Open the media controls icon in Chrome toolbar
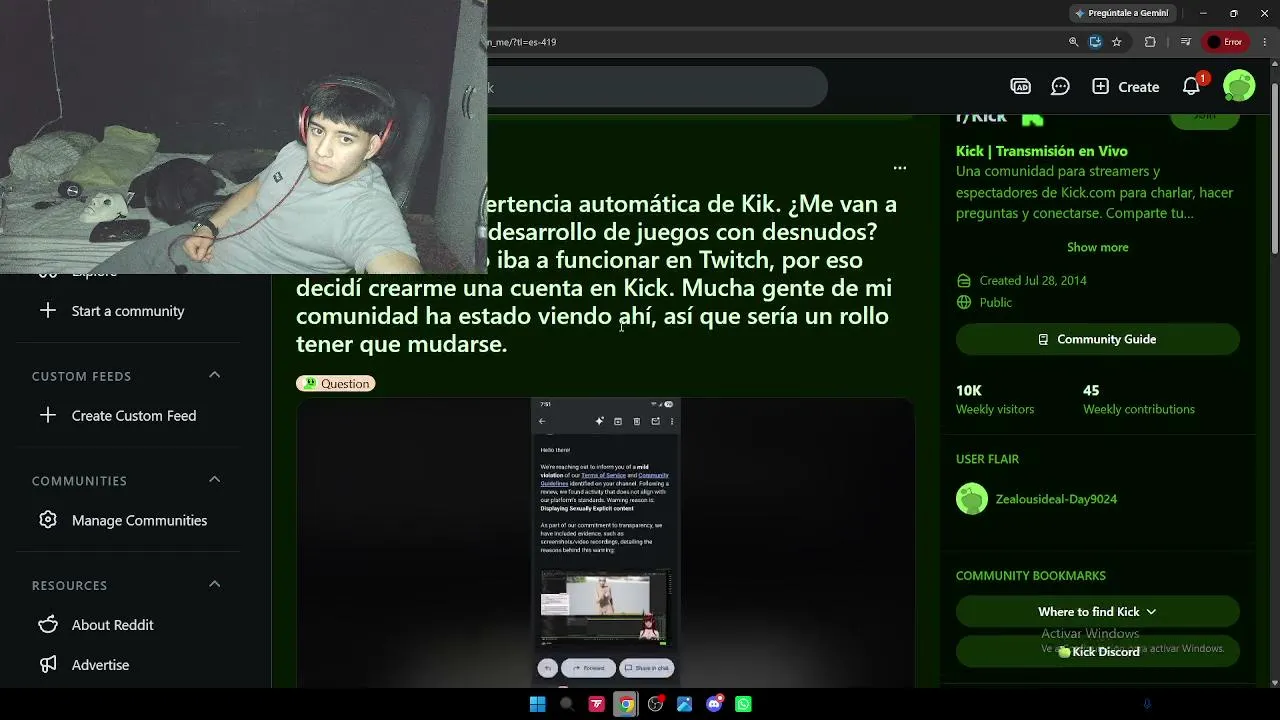 click(x=1185, y=42)
